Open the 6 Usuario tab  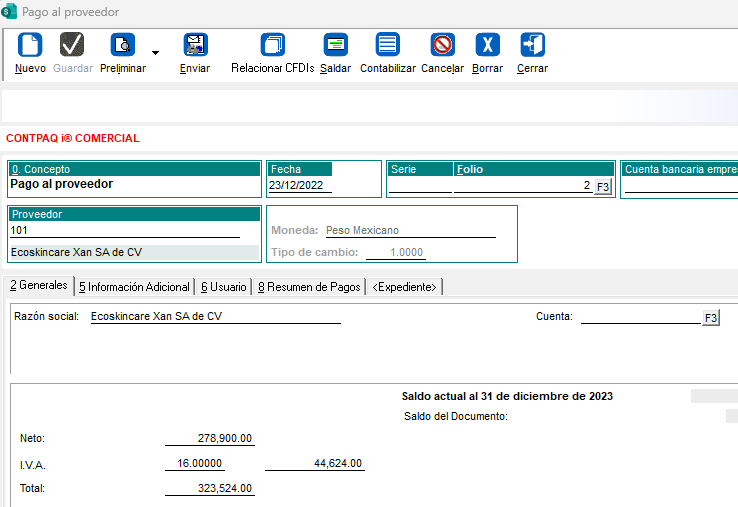[x=223, y=287]
